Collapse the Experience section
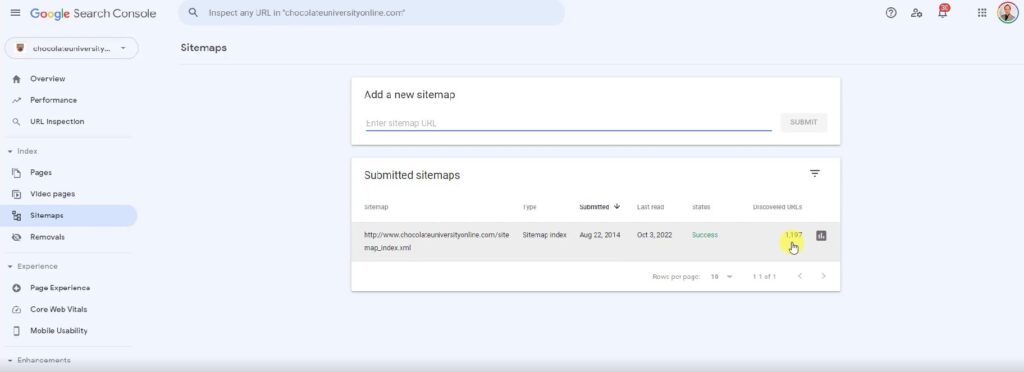This screenshot has width=1024, height=372. point(32,266)
